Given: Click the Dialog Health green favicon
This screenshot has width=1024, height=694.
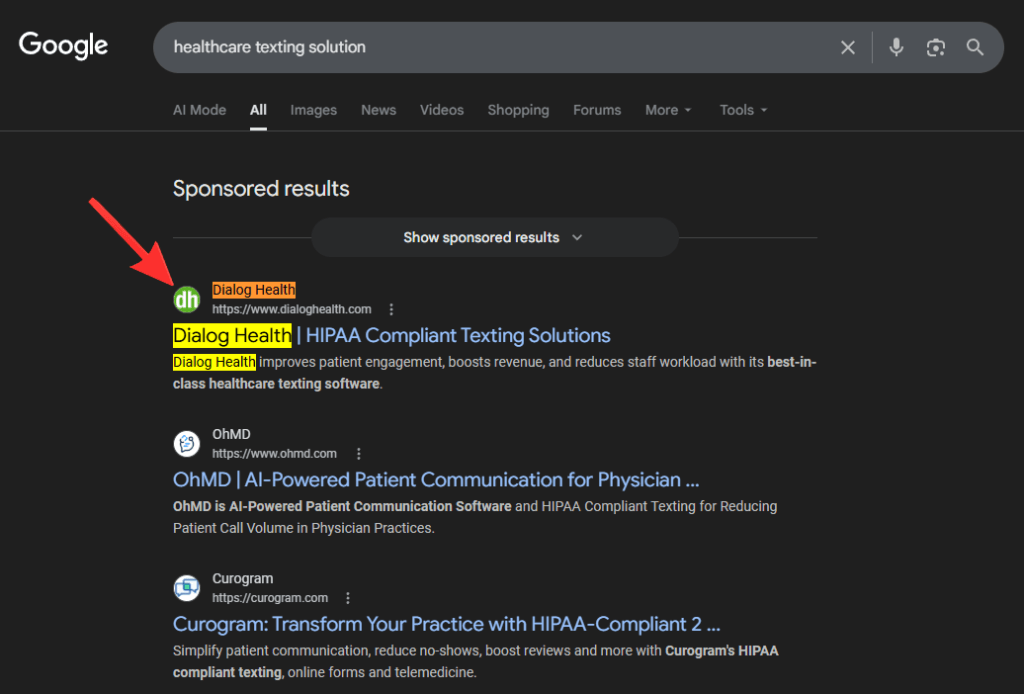Looking at the screenshot, I should (x=187, y=298).
